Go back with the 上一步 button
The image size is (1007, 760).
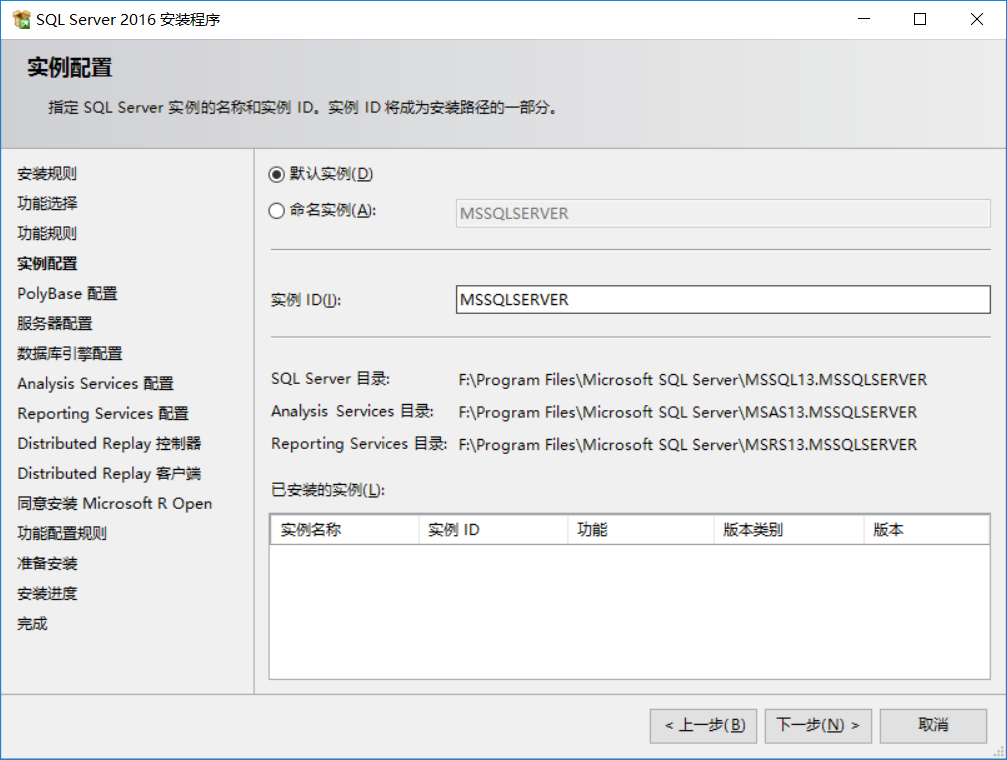click(703, 726)
